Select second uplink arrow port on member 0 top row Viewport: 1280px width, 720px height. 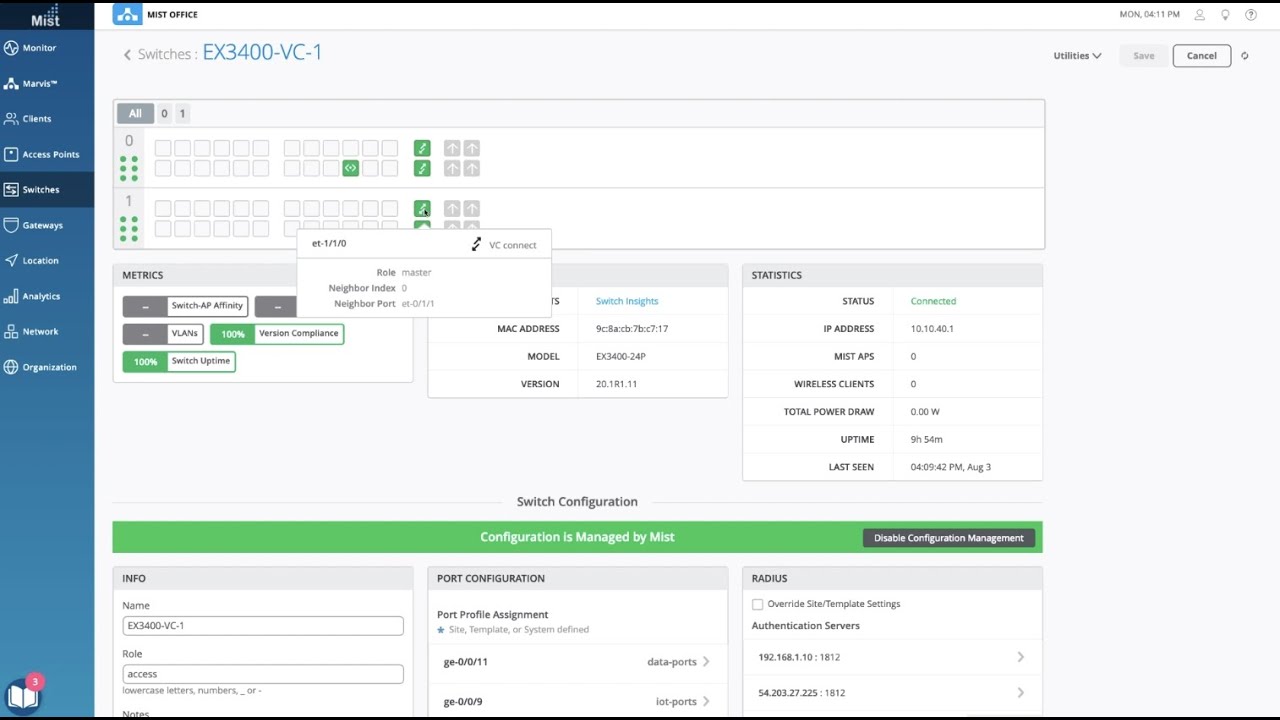click(x=472, y=148)
